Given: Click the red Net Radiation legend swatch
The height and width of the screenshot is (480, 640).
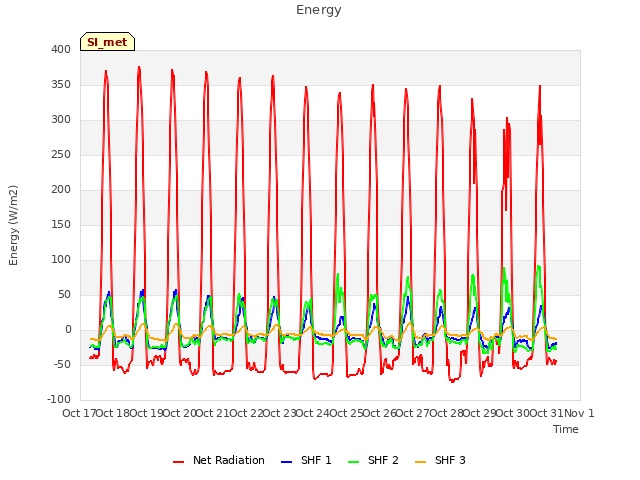Looking at the screenshot, I should point(178,462).
